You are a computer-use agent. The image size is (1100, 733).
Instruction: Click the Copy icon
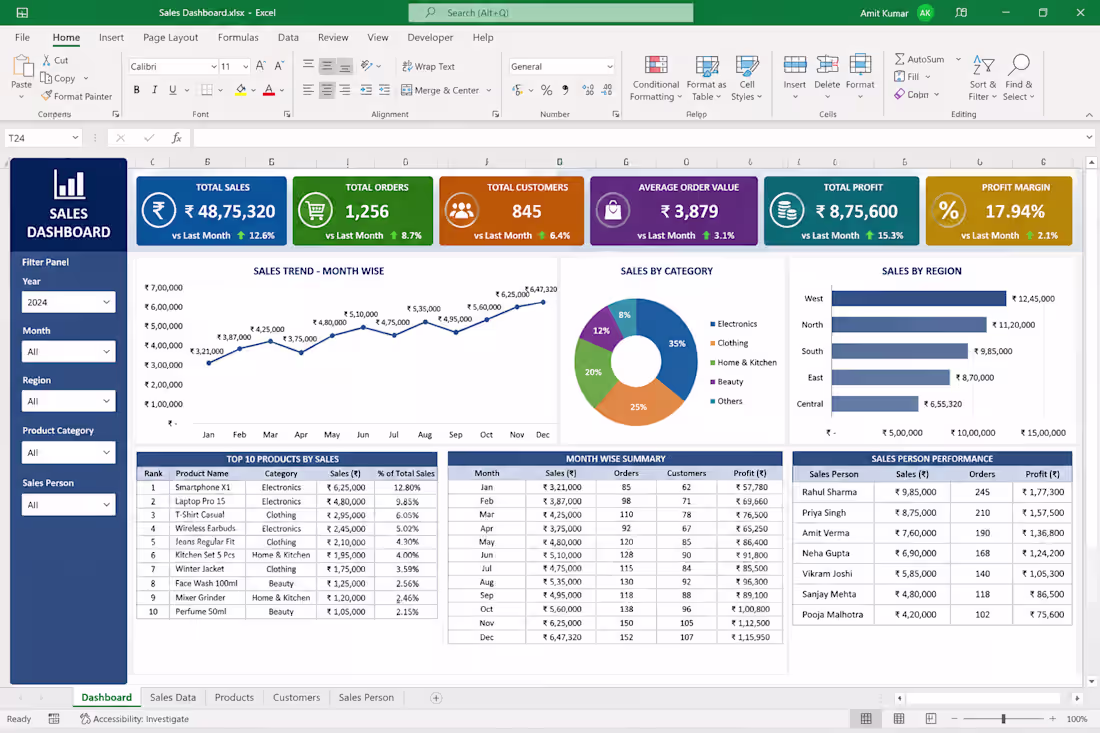pyautogui.click(x=46, y=78)
